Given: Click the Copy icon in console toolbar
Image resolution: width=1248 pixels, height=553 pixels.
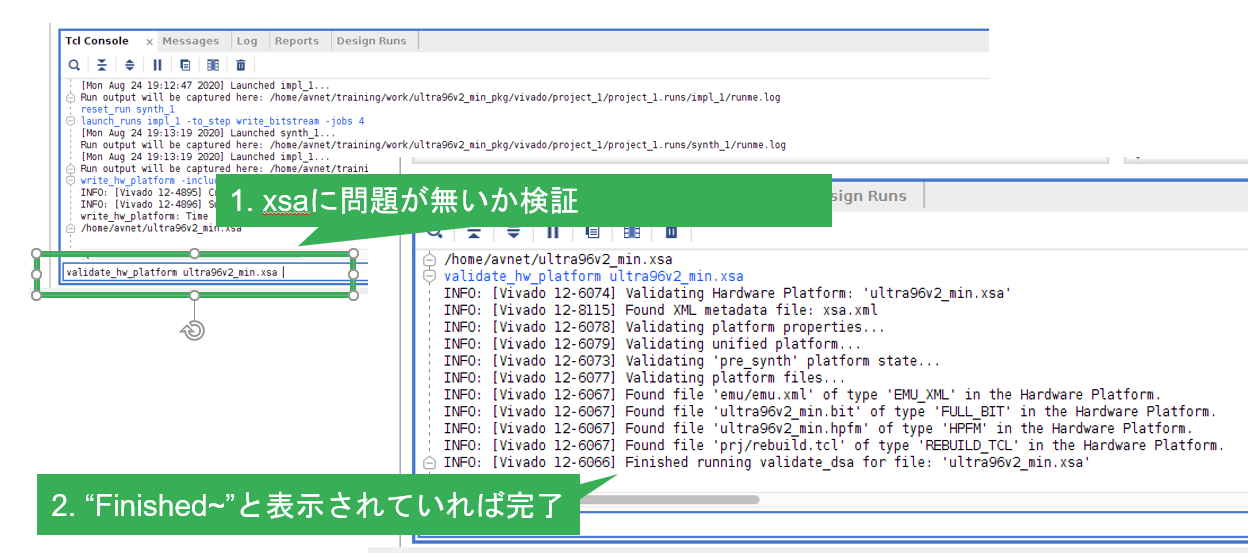Looking at the screenshot, I should (185, 65).
